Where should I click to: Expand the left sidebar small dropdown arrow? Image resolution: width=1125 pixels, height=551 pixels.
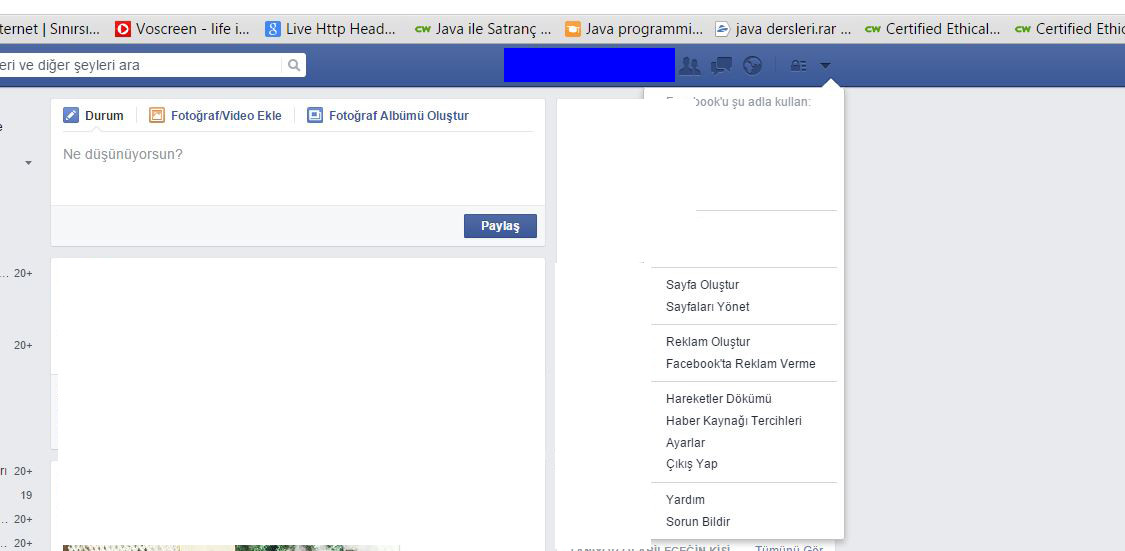[29, 163]
